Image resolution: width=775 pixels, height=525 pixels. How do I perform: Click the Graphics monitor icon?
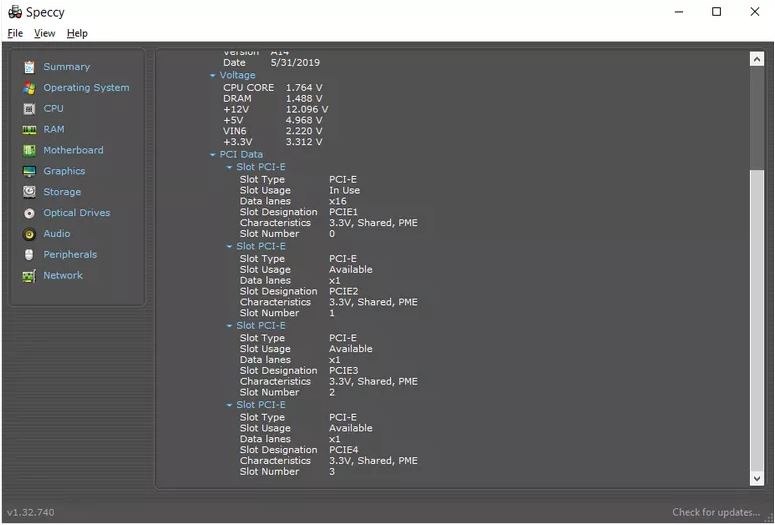[x=29, y=171]
